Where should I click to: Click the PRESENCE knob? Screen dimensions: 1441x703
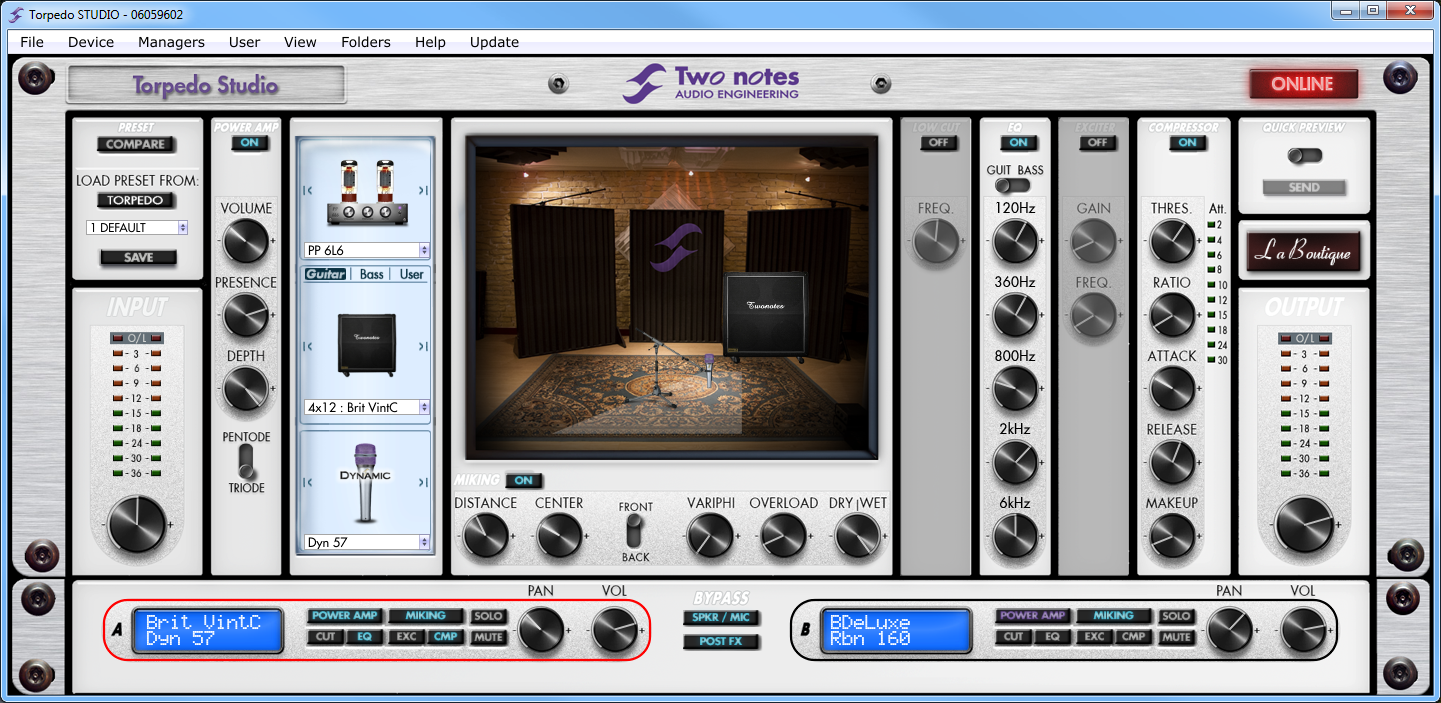245,315
